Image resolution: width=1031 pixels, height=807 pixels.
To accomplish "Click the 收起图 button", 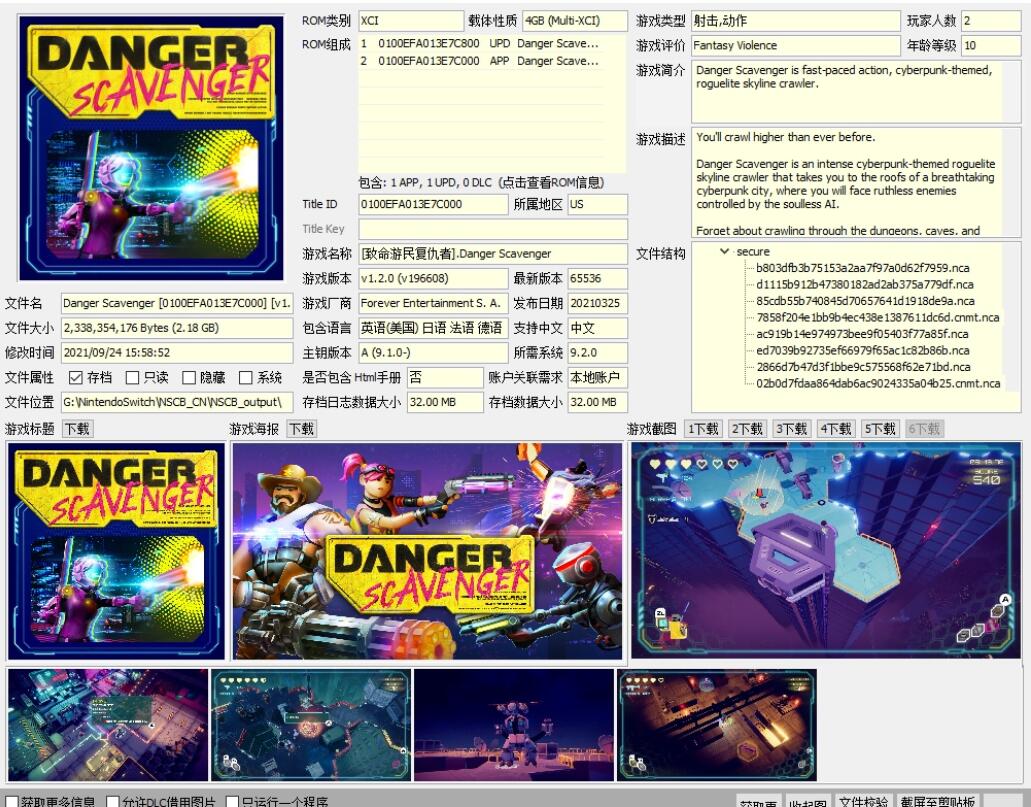I will tap(808, 802).
